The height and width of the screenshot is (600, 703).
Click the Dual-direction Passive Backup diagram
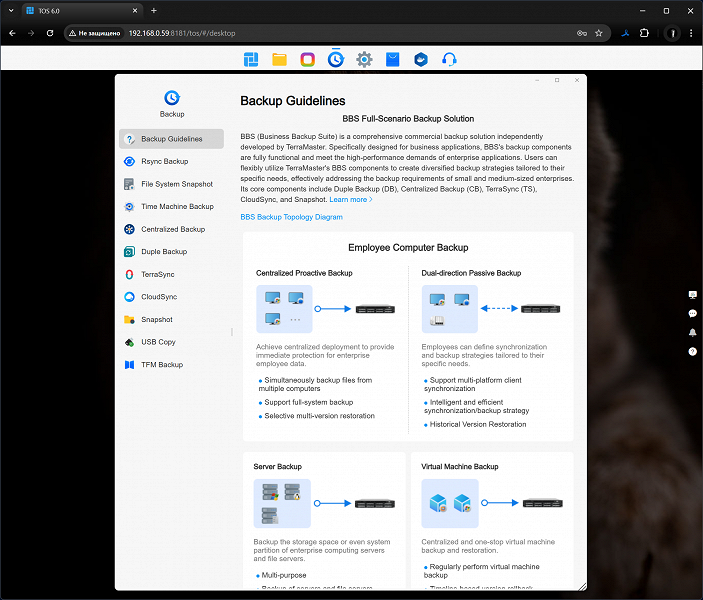(x=491, y=309)
